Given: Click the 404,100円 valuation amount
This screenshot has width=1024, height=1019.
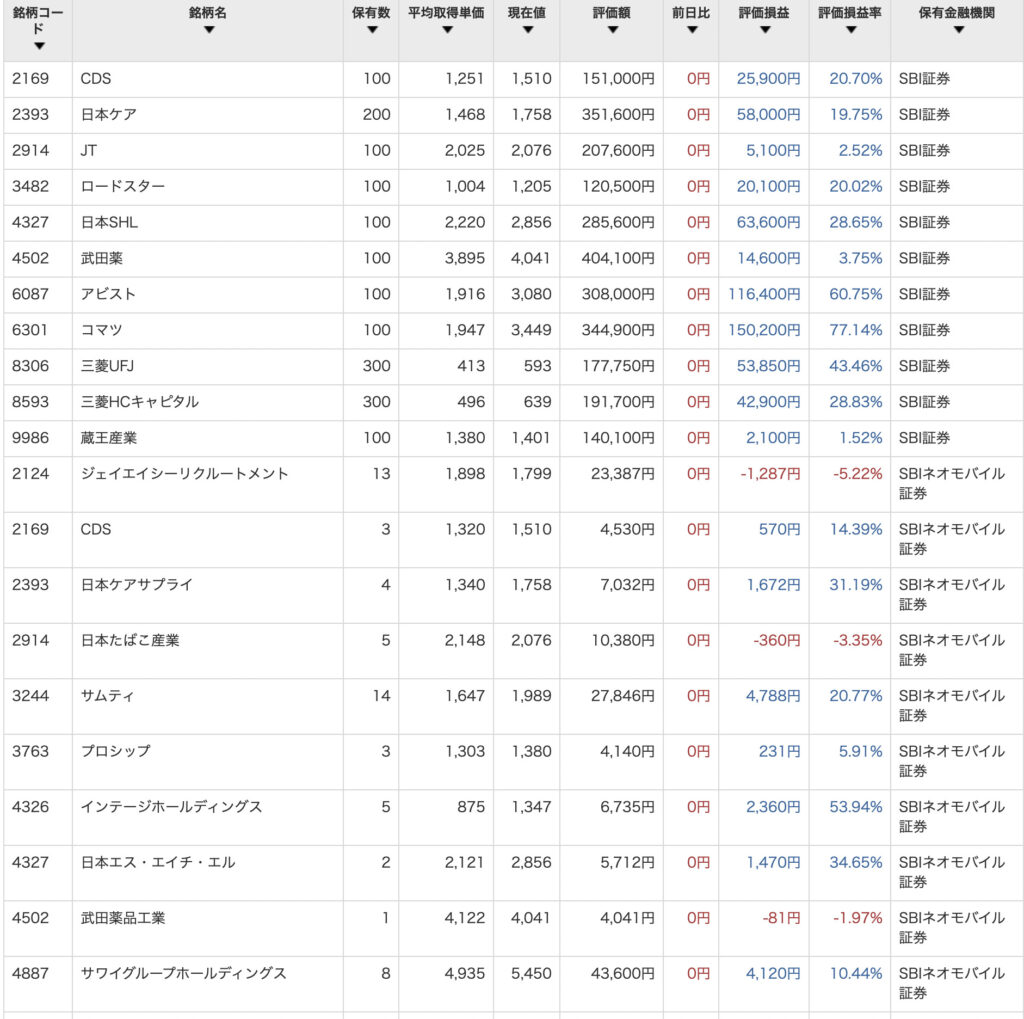Looking at the screenshot, I should (618, 258).
